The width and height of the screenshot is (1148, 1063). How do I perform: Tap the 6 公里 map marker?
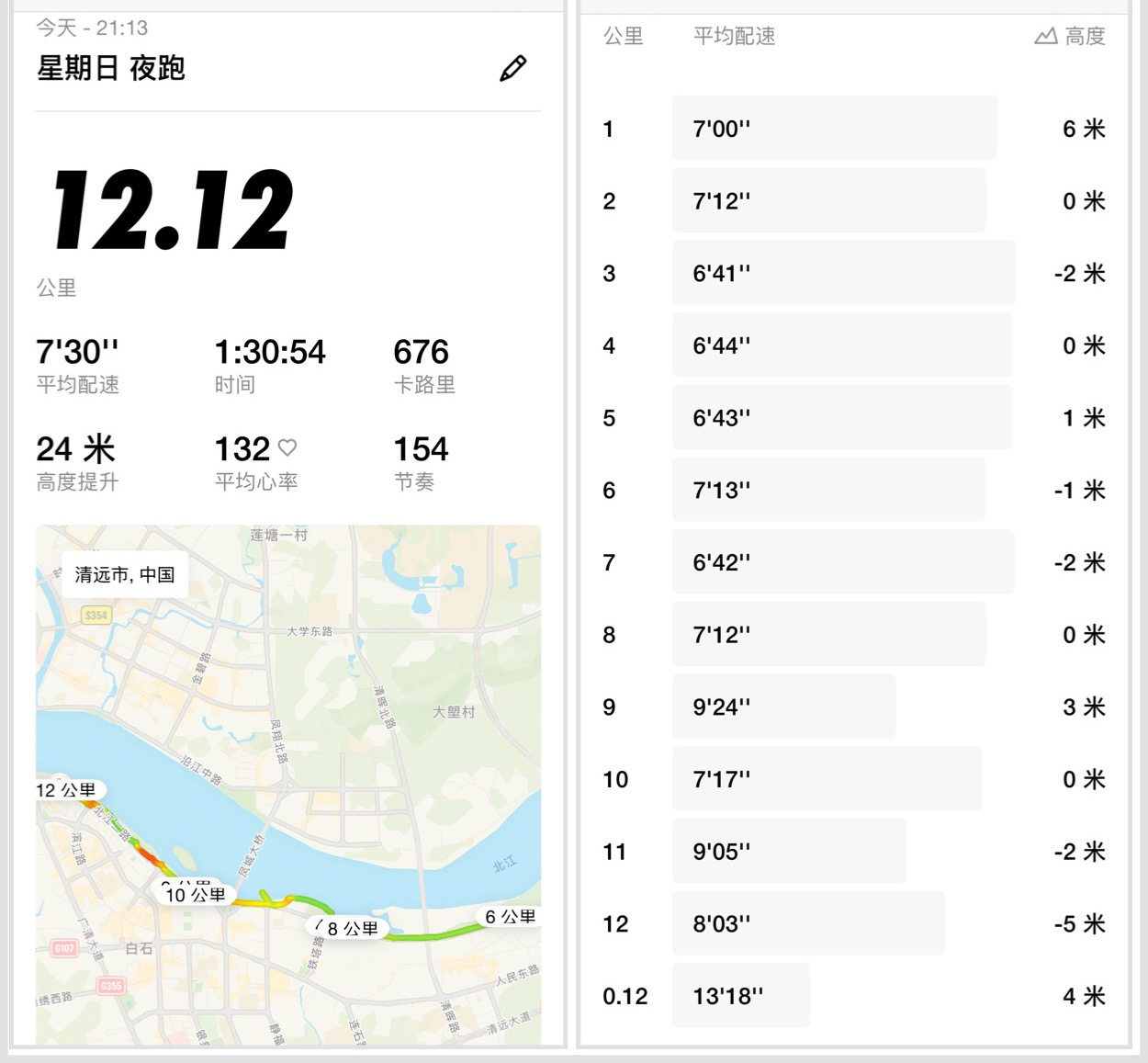tap(510, 917)
